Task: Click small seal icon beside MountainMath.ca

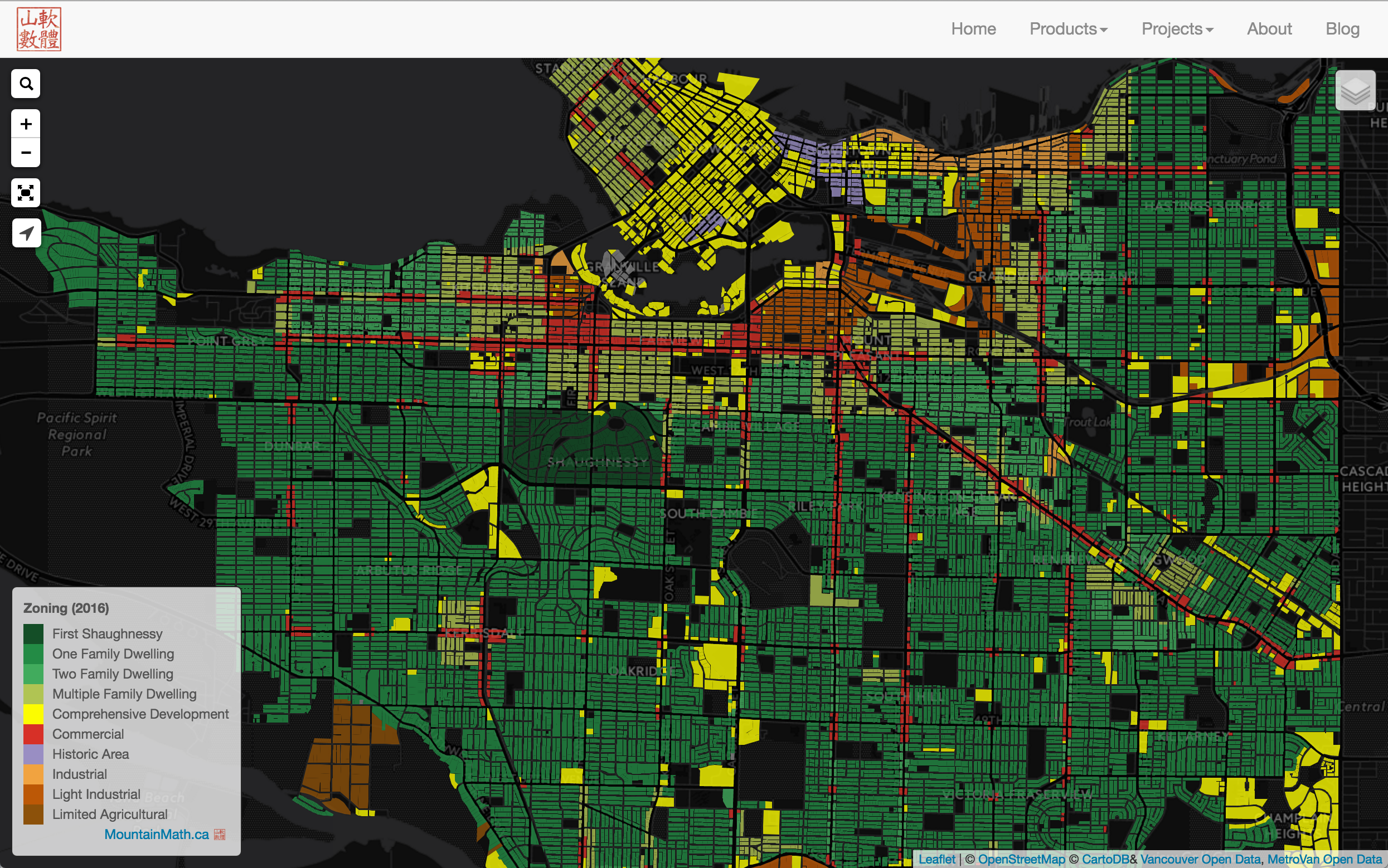Action: pos(220,834)
